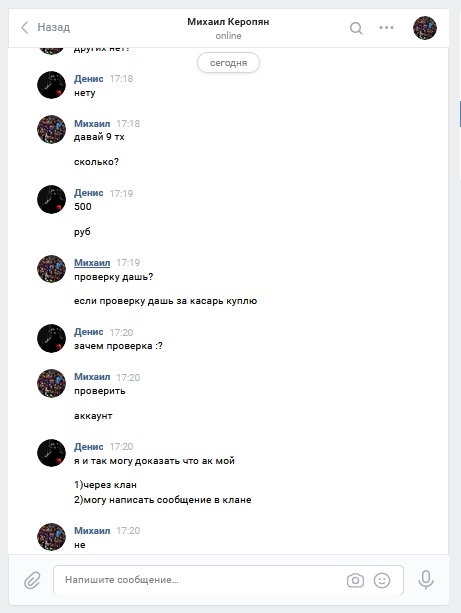461x613 pixels.
Task: Click the Михаил Керопян chat title
Action: pos(228,22)
